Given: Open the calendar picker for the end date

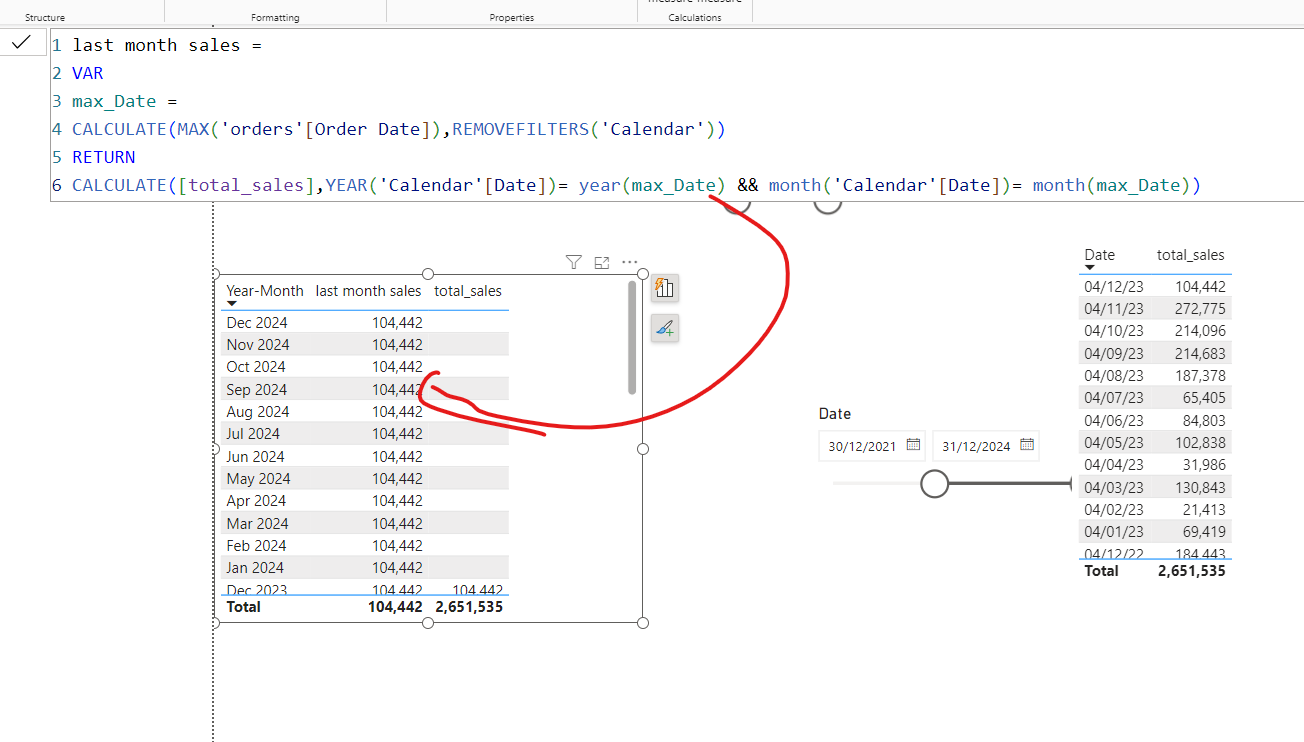Looking at the screenshot, I should pyautogui.click(x=1026, y=445).
